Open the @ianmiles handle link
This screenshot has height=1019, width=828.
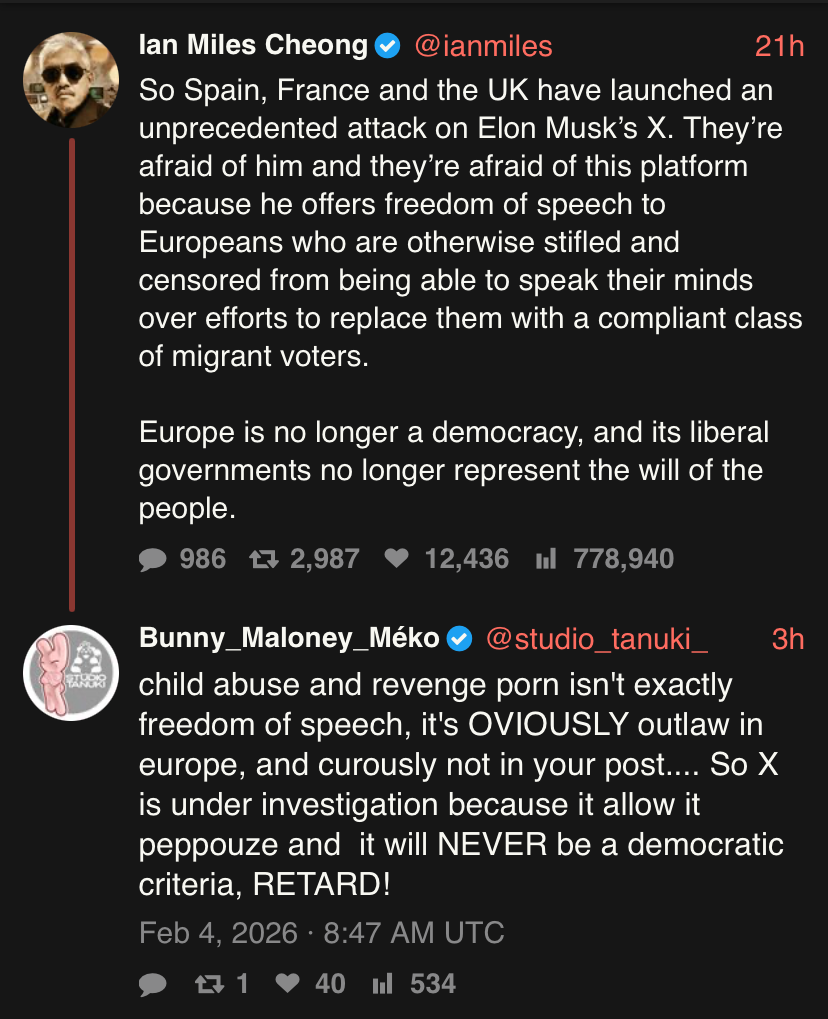[x=483, y=46]
